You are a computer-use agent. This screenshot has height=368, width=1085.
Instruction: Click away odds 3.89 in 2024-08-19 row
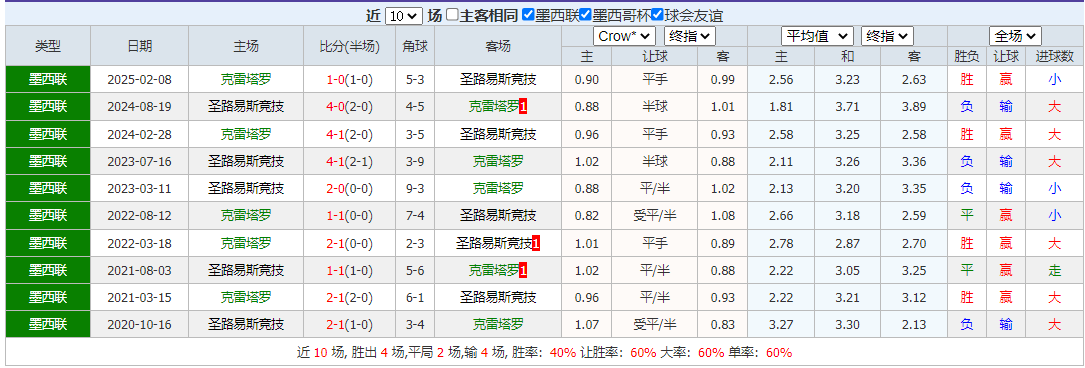(913, 107)
